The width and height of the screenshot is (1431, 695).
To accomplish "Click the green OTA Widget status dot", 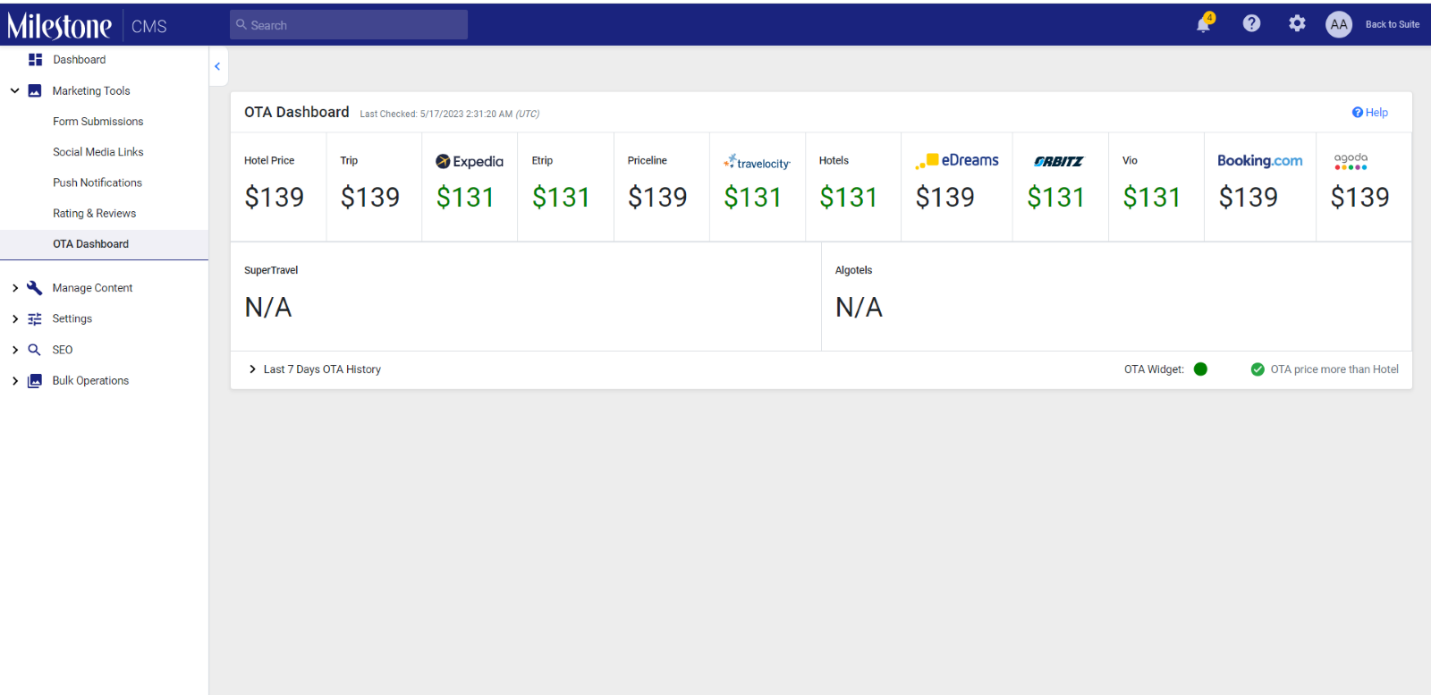I will (x=1201, y=369).
